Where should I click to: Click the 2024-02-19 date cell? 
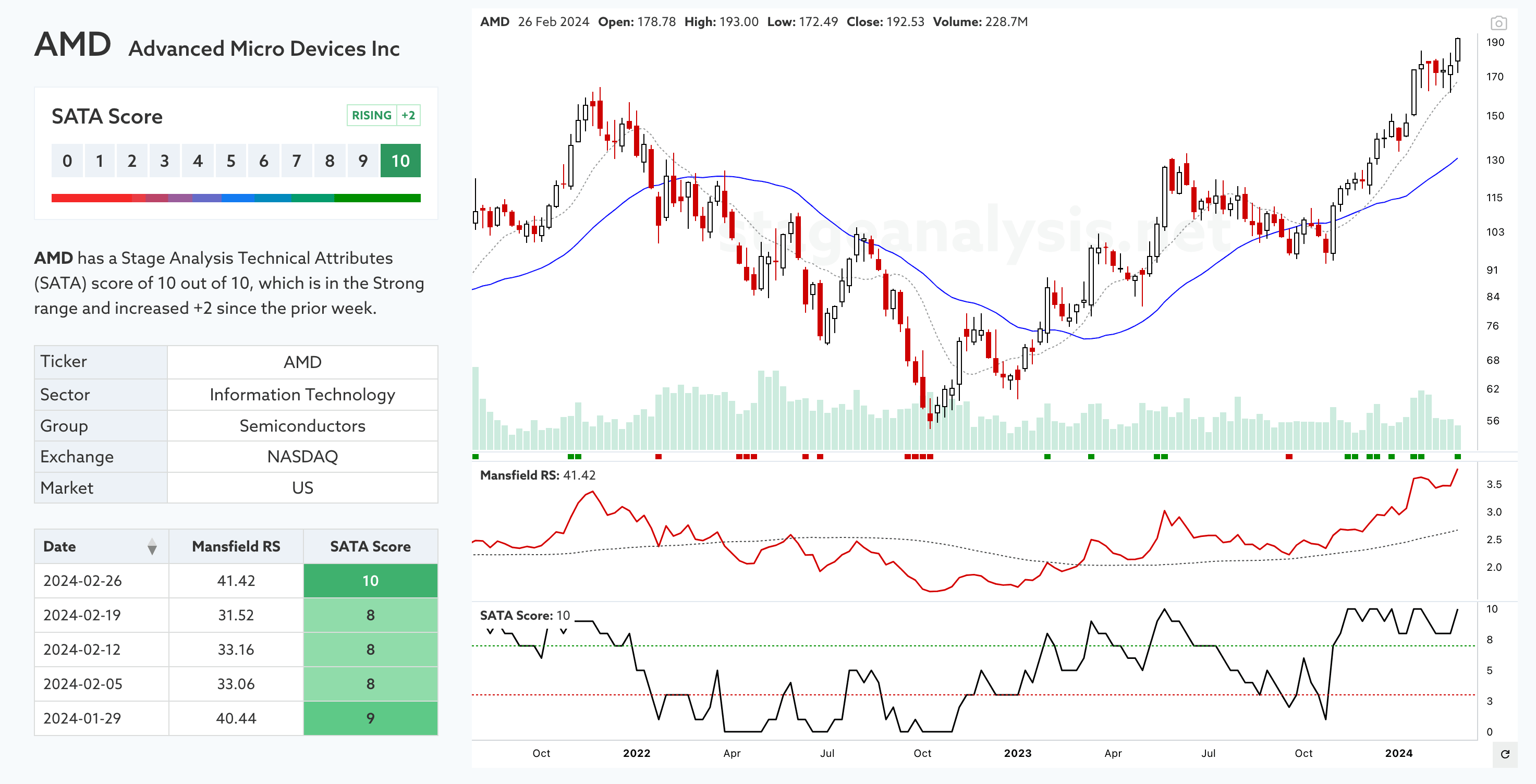coord(101,615)
